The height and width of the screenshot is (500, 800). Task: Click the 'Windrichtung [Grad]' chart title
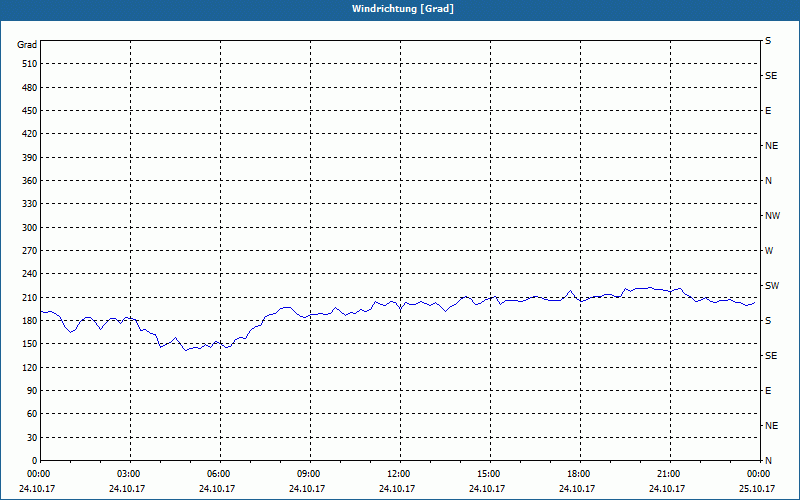coord(403,9)
